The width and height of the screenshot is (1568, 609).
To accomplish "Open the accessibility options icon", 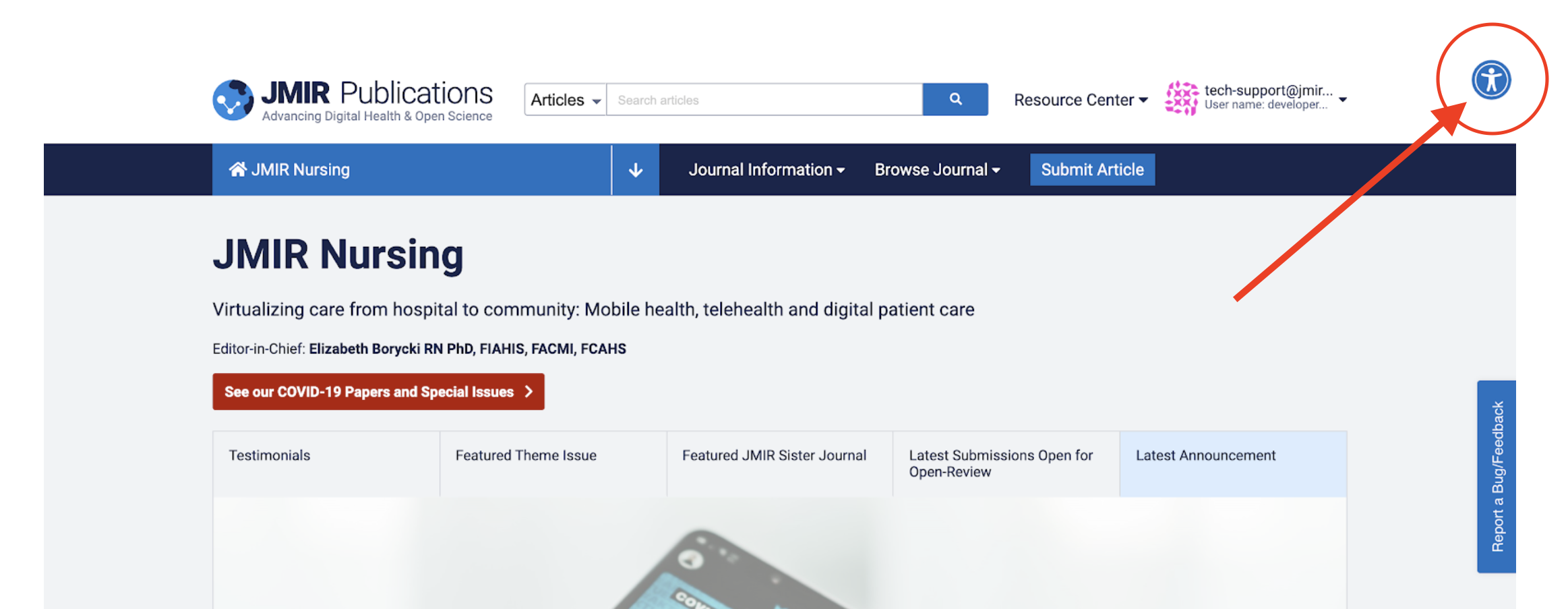I will tap(1490, 80).
